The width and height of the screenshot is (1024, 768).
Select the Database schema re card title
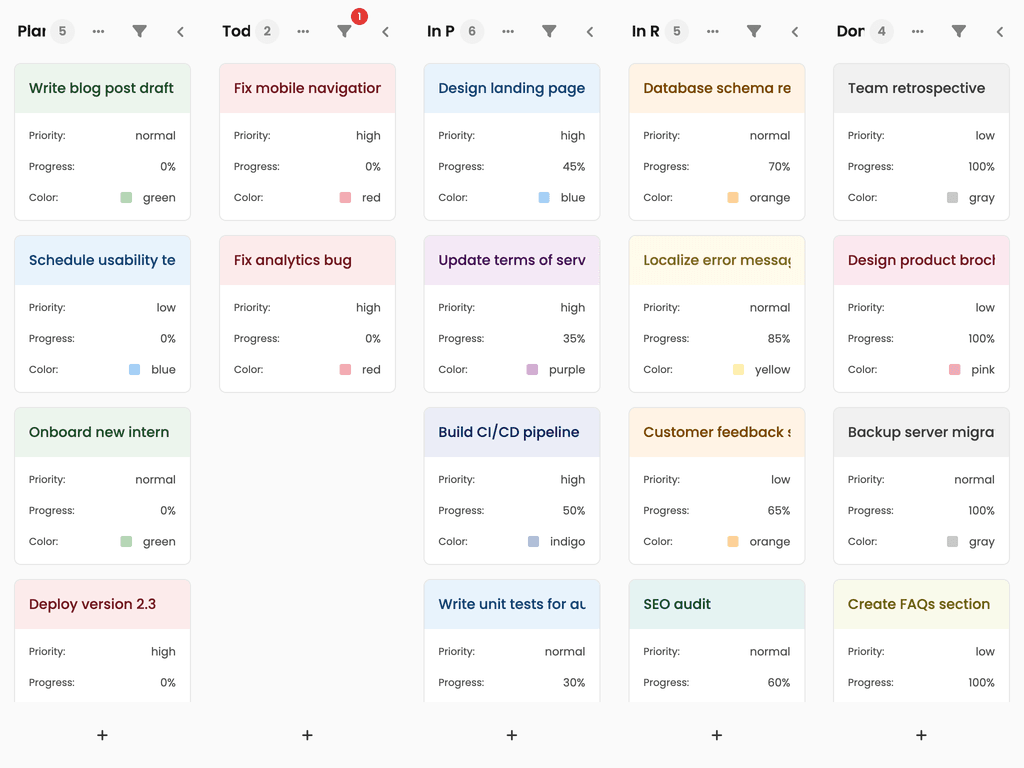pos(717,88)
